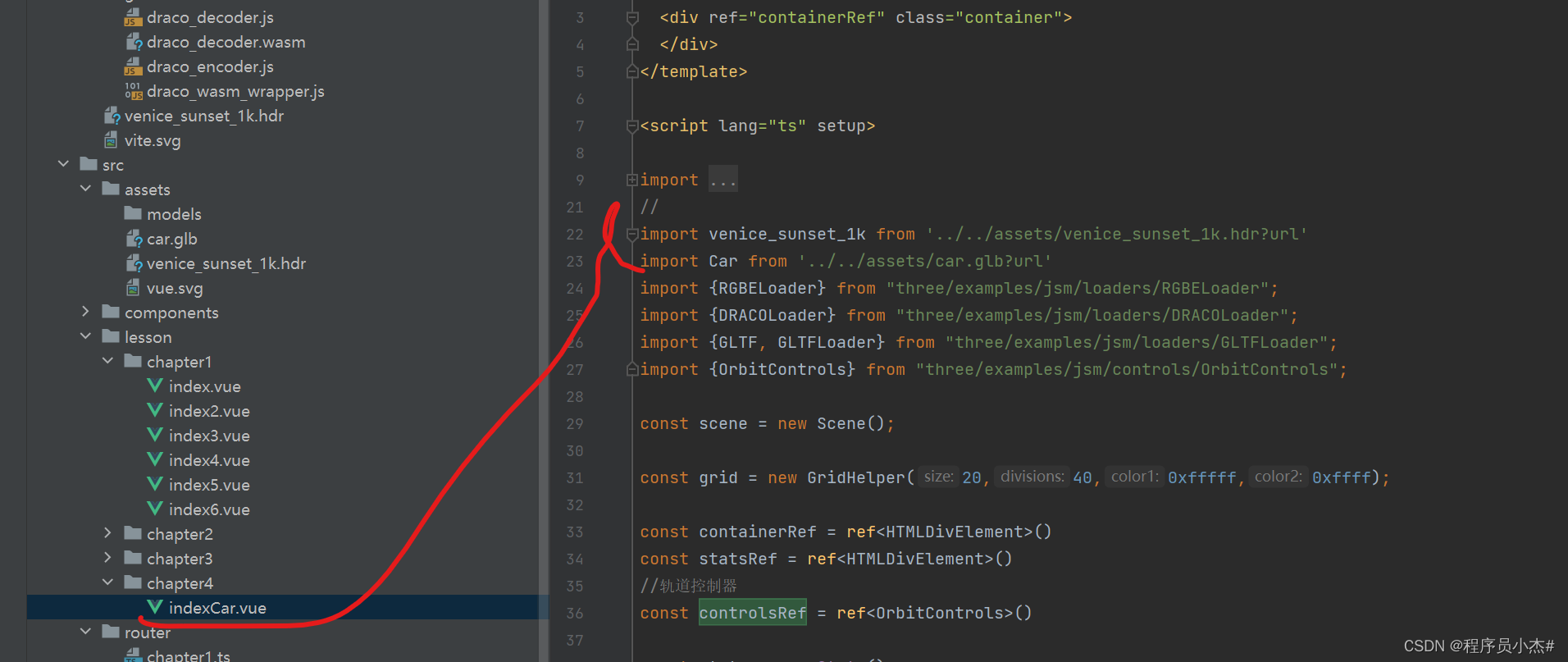Click the src folder icon
Viewport: 1568px width, 662px height.
(x=89, y=164)
